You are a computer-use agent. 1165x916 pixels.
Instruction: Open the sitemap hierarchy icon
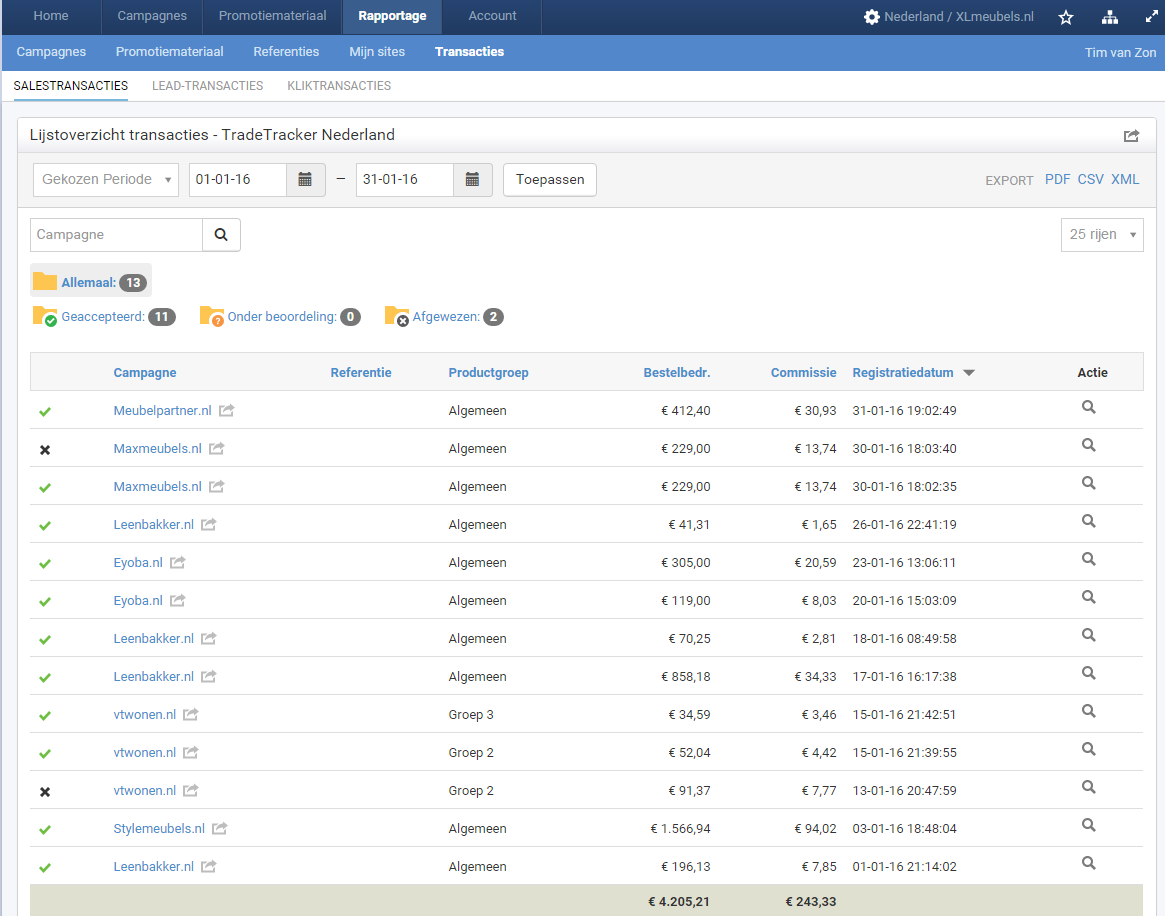point(1109,17)
